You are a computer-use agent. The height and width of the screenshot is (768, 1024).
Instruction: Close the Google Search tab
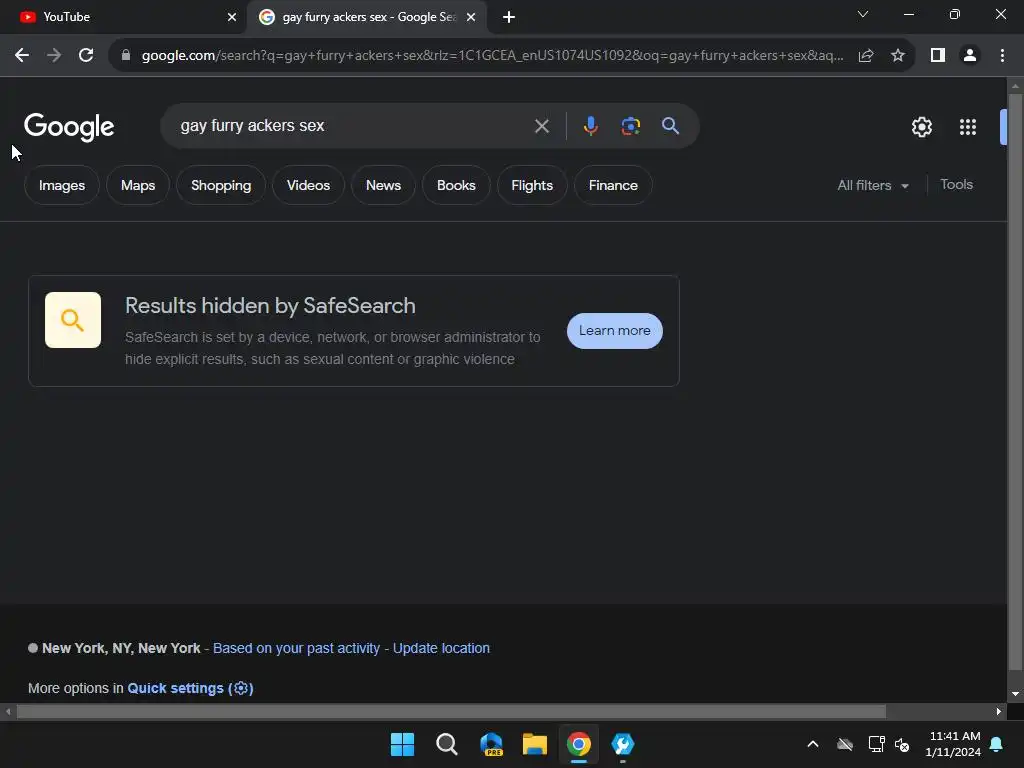click(x=471, y=17)
